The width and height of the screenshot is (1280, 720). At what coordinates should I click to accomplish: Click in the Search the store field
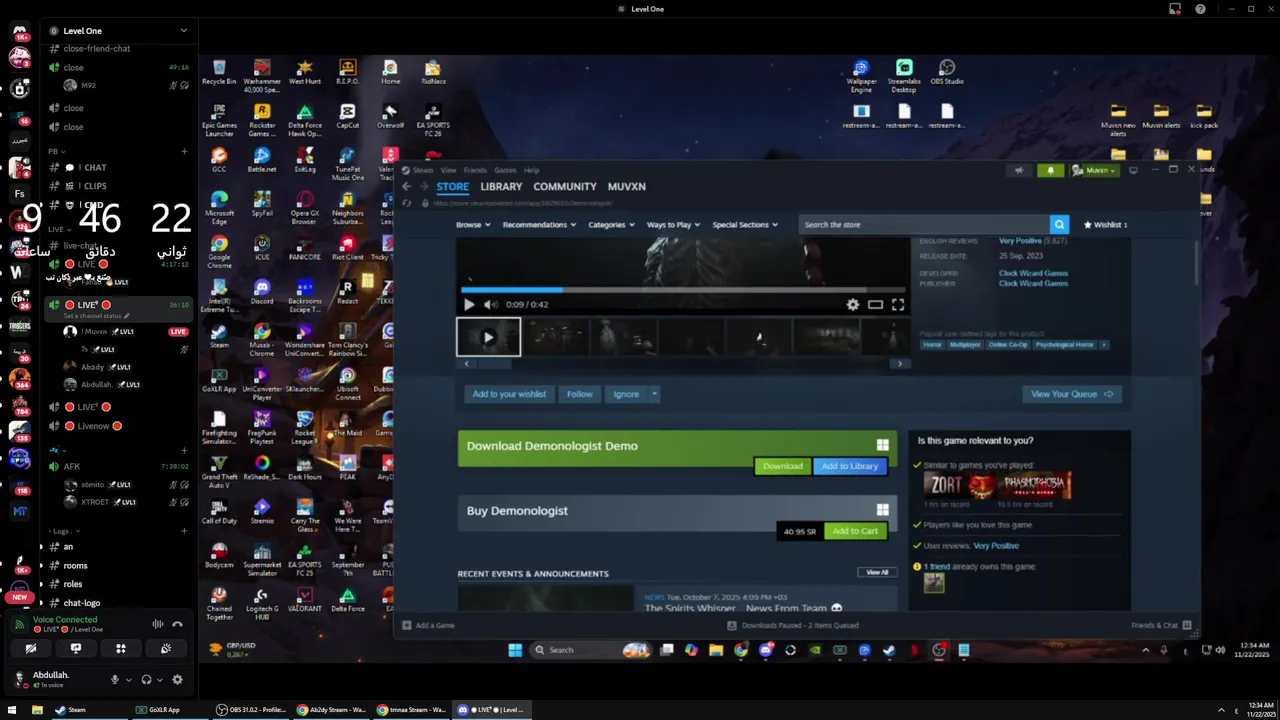pos(924,224)
